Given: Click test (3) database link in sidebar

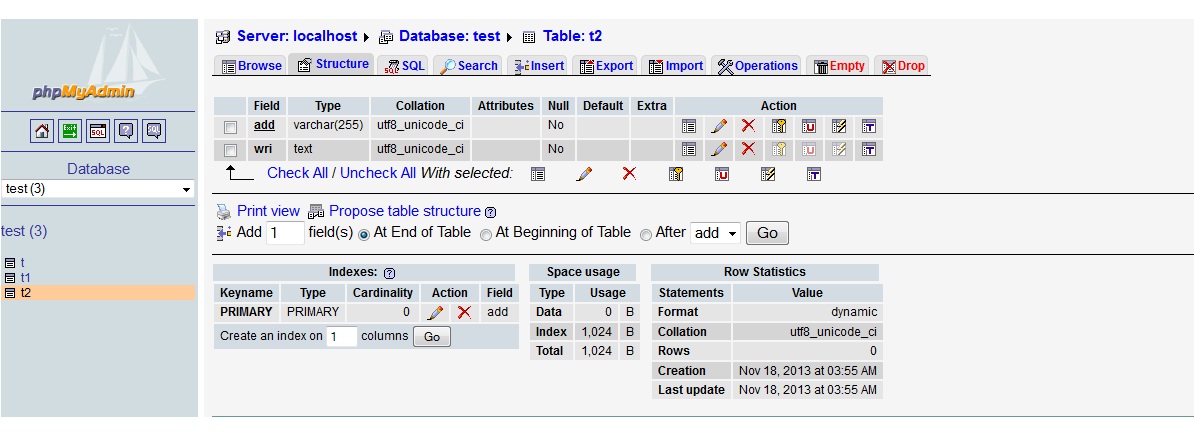Looking at the screenshot, I should [24, 231].
